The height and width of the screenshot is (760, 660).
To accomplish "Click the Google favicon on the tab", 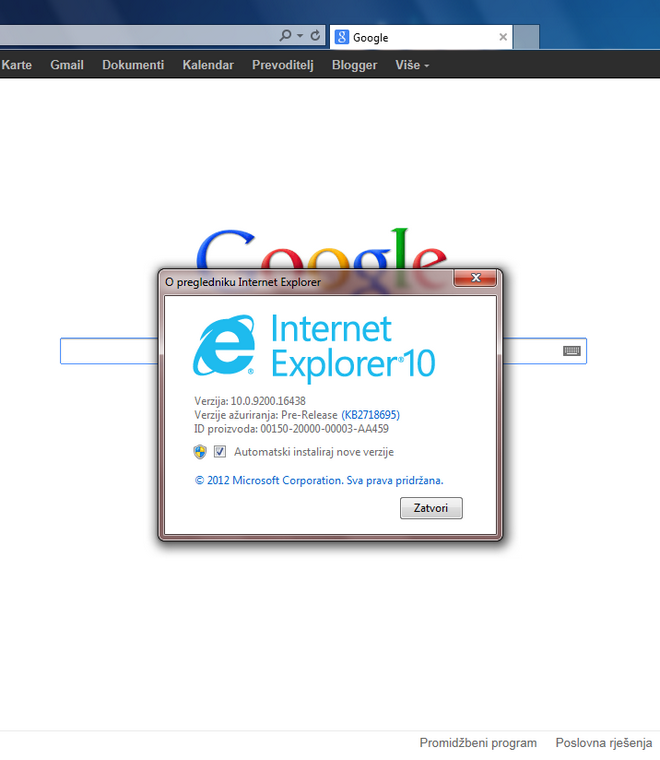I will [x=342, y=37].
